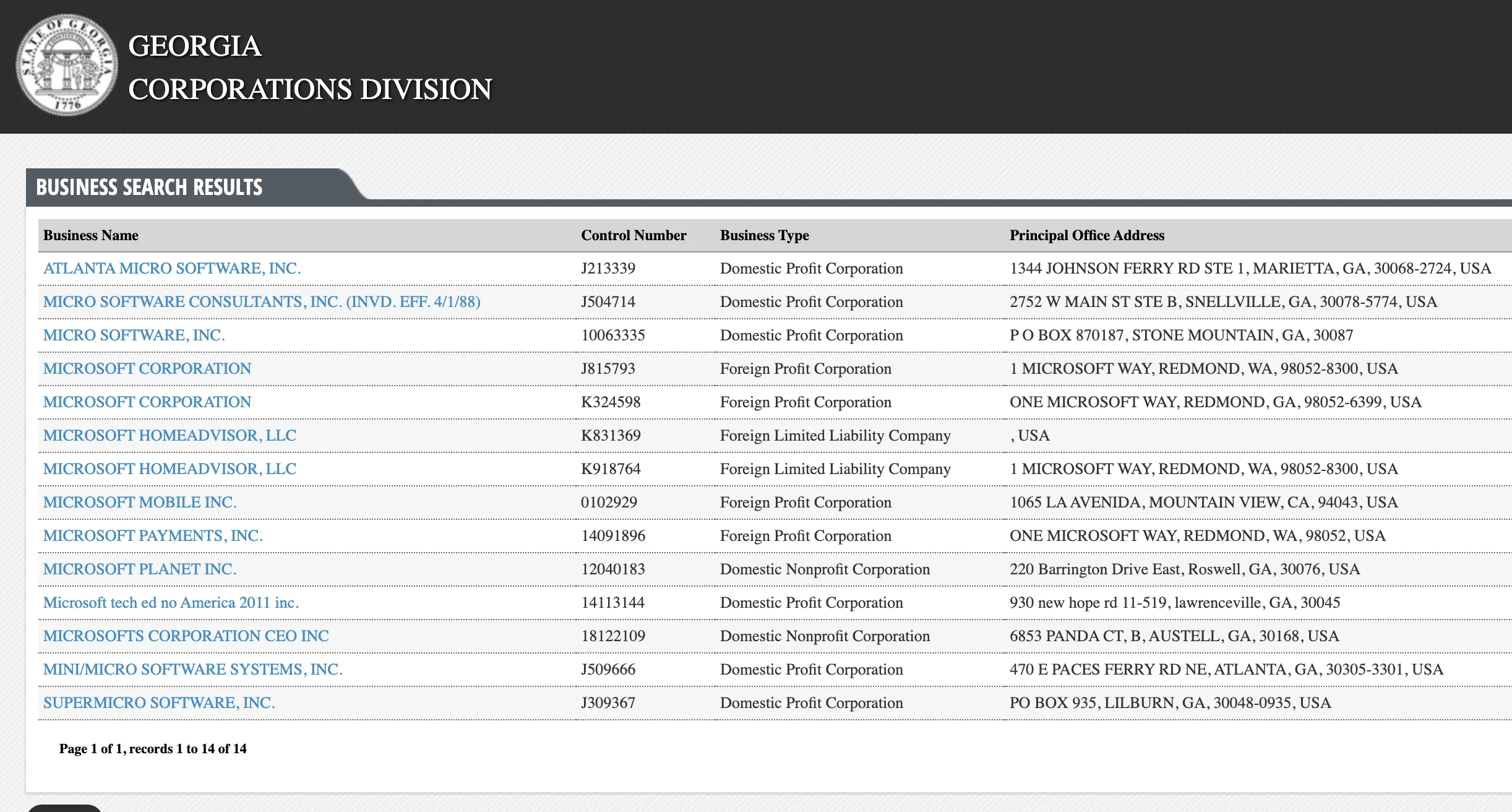
Task: Click the PO BOX 935, LILBURN address
Action: (1171, 703)
